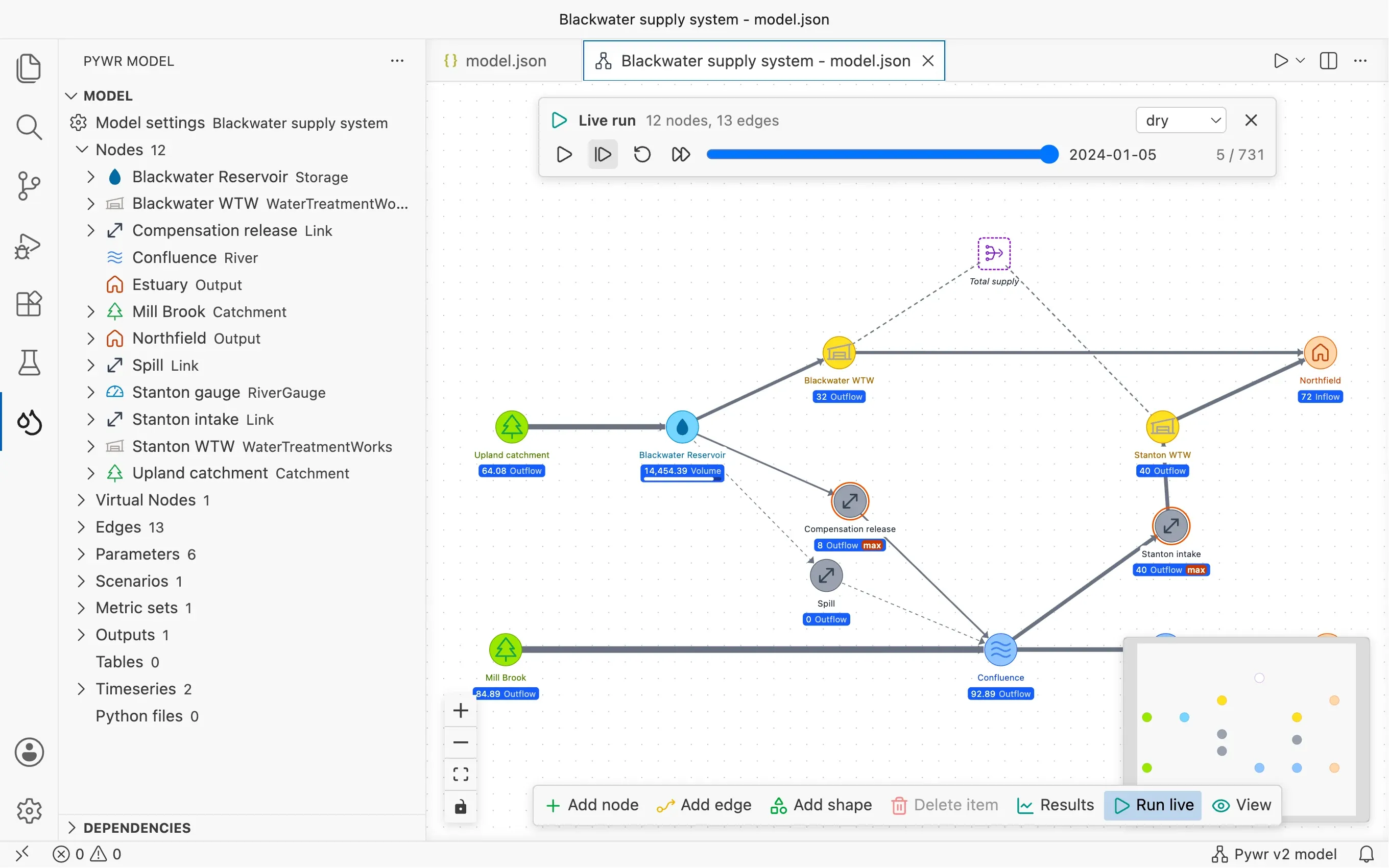Click the Pywr v2 model status item
Viewport: 1389px width, 868px height.
[1274, 854]
